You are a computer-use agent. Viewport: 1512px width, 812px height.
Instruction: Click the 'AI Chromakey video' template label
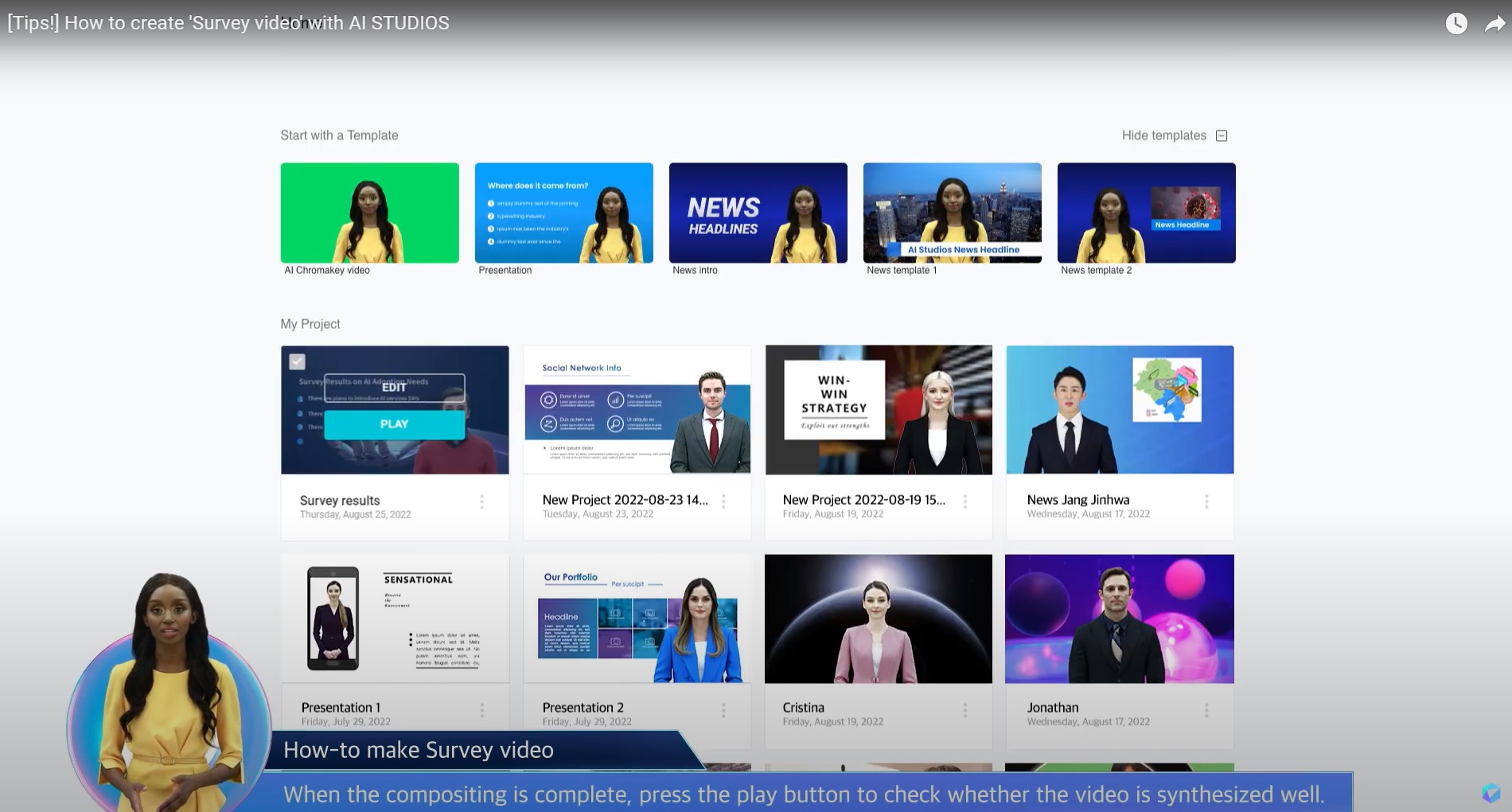pyautogui.click(x=327, y=271)
